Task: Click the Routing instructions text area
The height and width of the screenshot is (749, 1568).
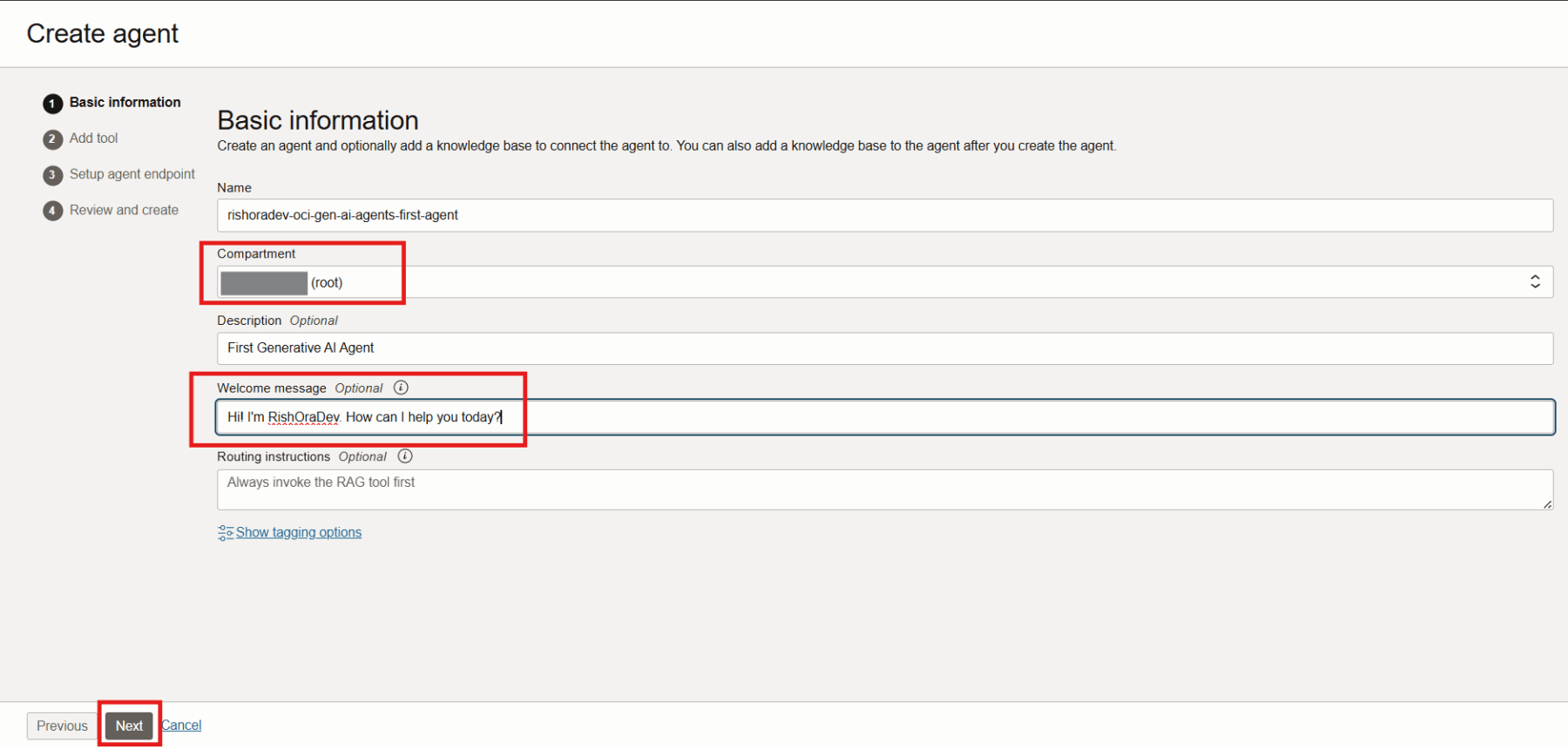Action: pos(884,489)
